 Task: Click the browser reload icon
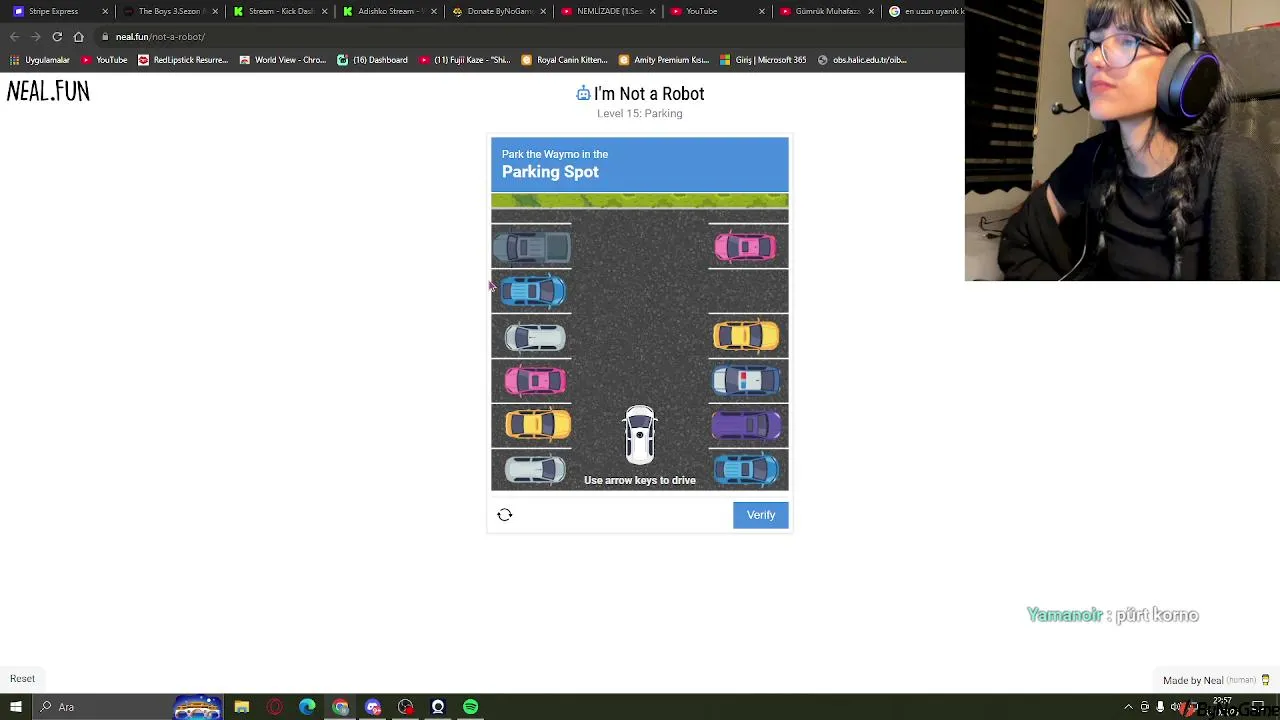[57, 37]
